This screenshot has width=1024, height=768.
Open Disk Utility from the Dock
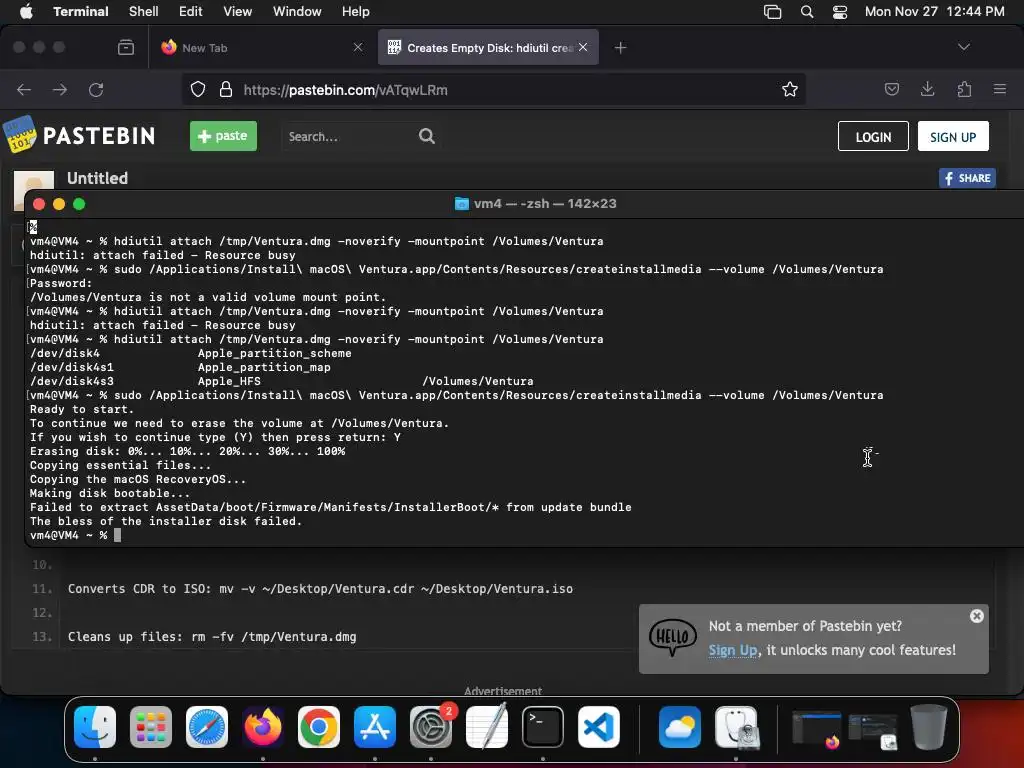736,727
